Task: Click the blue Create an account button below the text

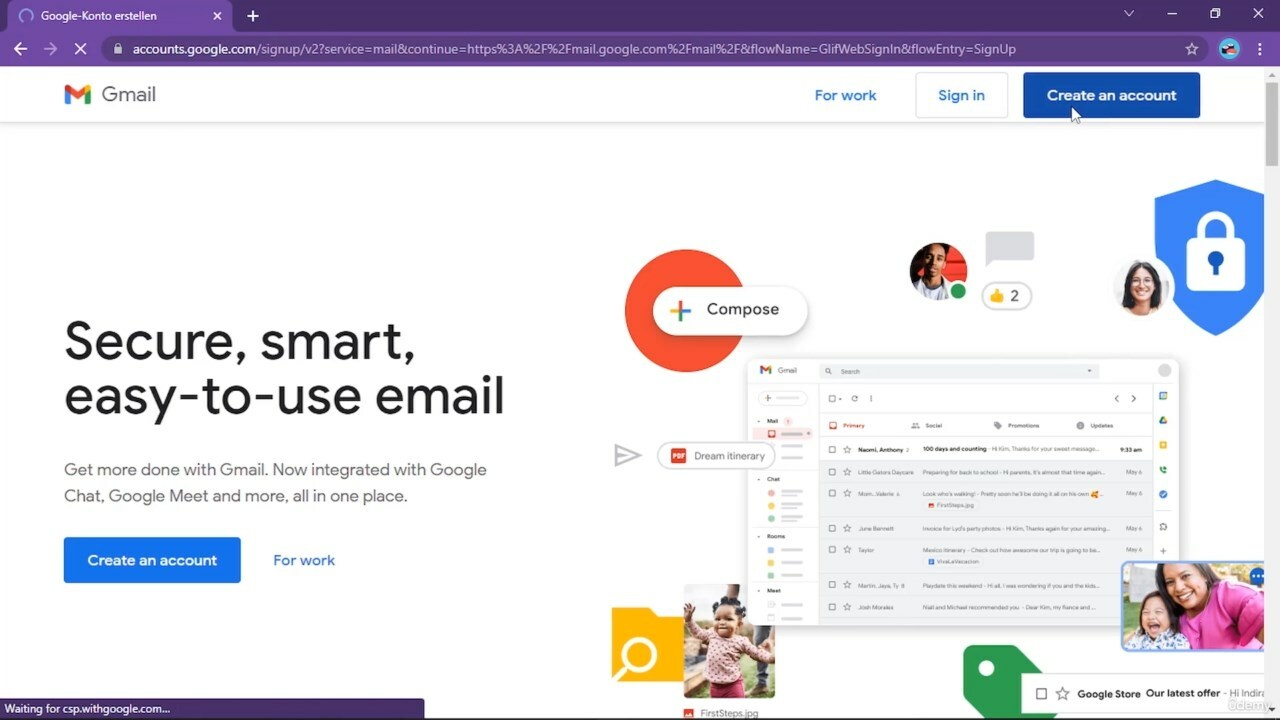Action: coord(152,560)
